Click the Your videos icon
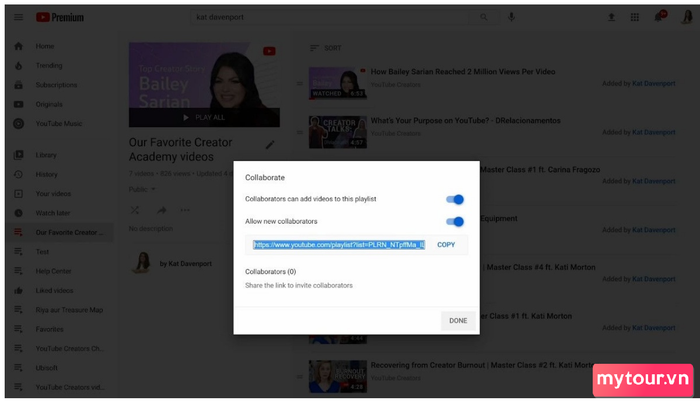This screenshot has height=405, width=700. pyautogui.click(x=18, y=194)
